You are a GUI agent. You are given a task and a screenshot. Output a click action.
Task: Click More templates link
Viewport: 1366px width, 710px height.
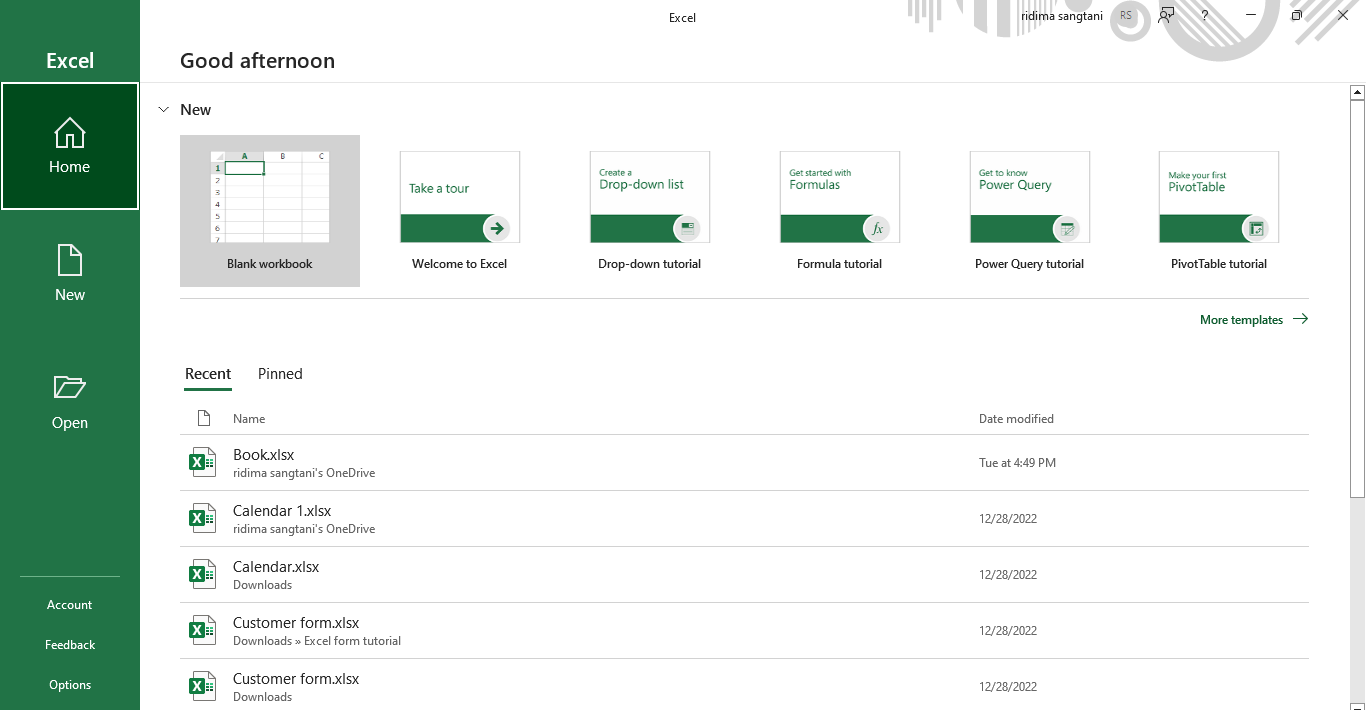pos(1254,320)
